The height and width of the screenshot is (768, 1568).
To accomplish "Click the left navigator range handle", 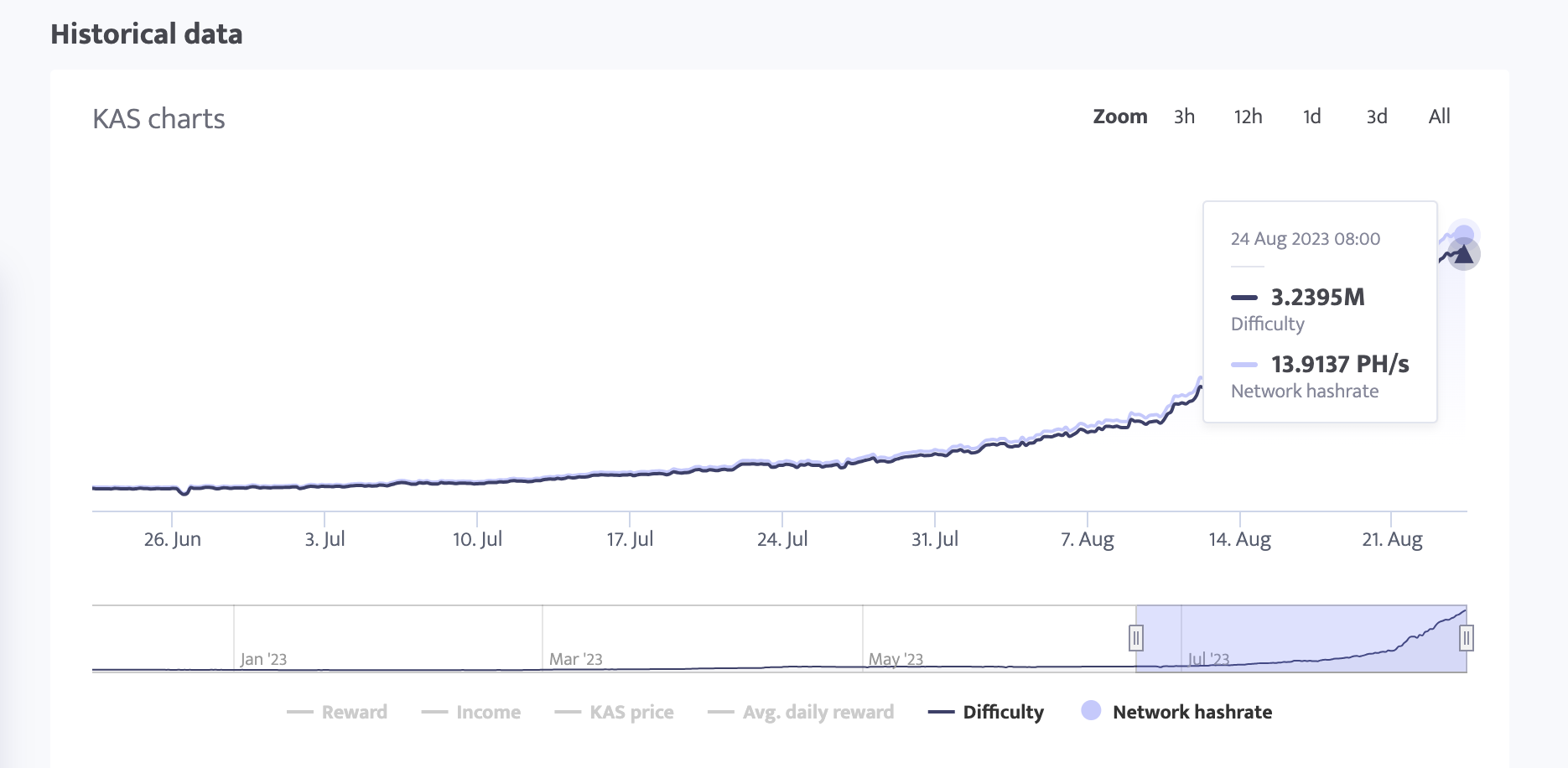I will pyautogui.click(x=1136, y=638).
